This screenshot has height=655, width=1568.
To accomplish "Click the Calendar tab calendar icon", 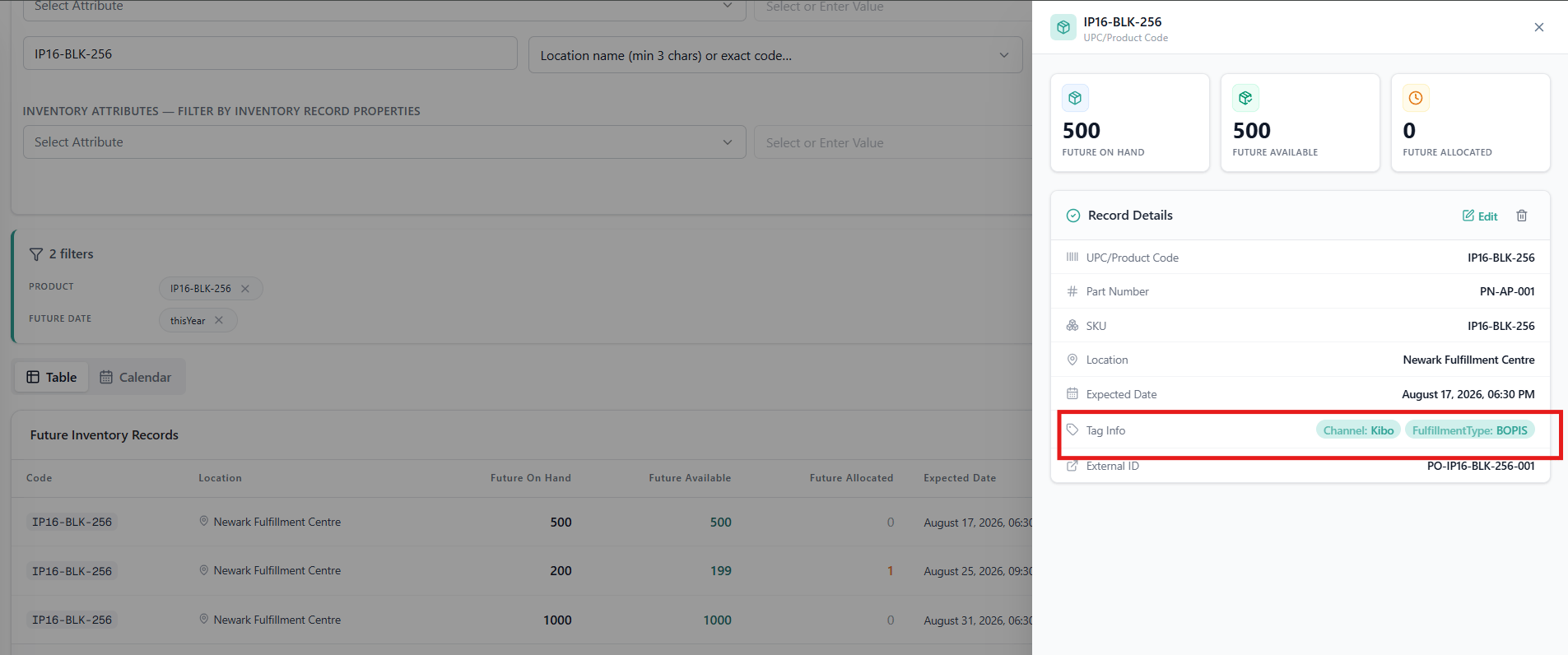I will (106, 377).
